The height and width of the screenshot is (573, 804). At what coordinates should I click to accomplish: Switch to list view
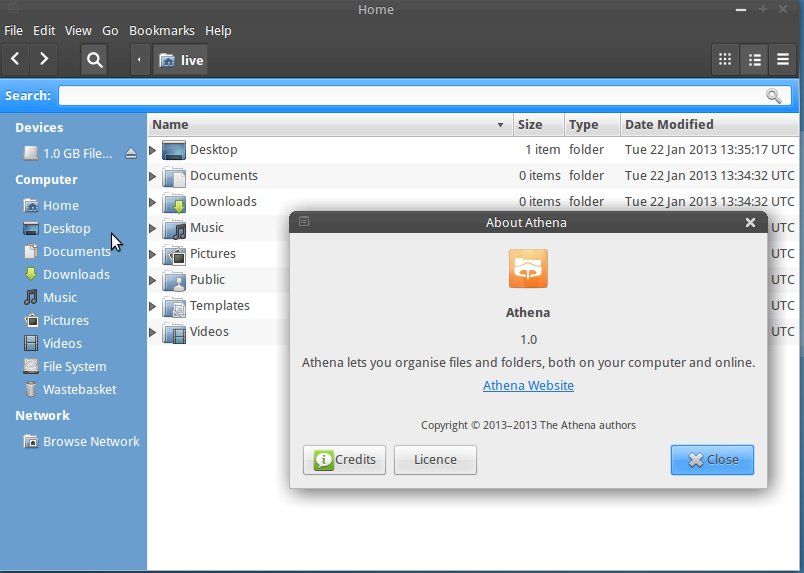point(754,60)
